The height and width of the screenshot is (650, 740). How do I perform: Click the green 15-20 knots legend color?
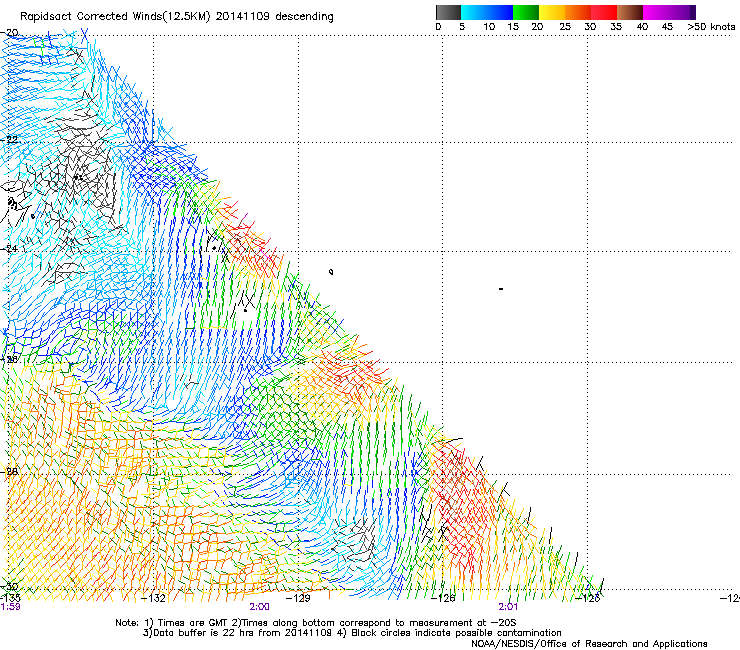point(526,12)
